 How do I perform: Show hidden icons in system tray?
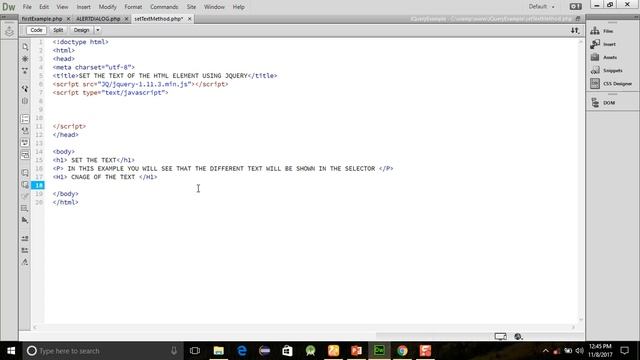[x=545, y=351]
